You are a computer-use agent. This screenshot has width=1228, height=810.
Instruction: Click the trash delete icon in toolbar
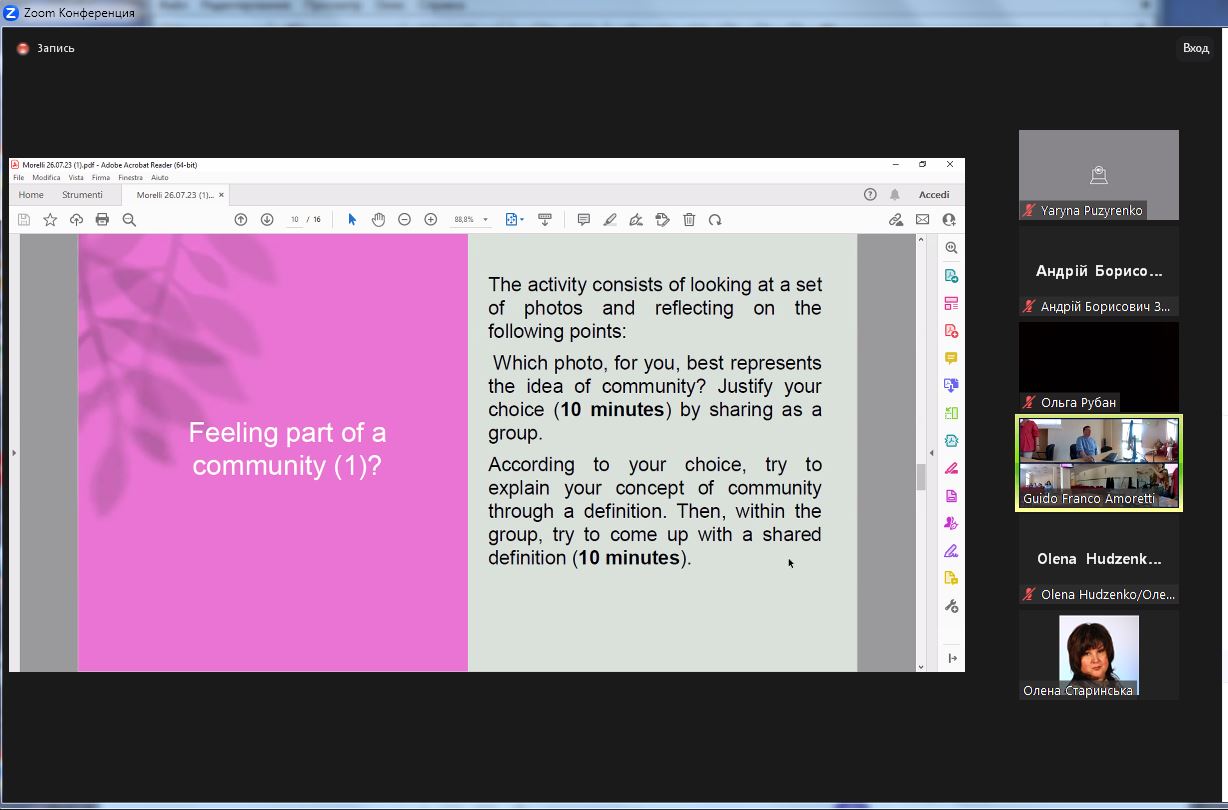[x=689, y=220]
